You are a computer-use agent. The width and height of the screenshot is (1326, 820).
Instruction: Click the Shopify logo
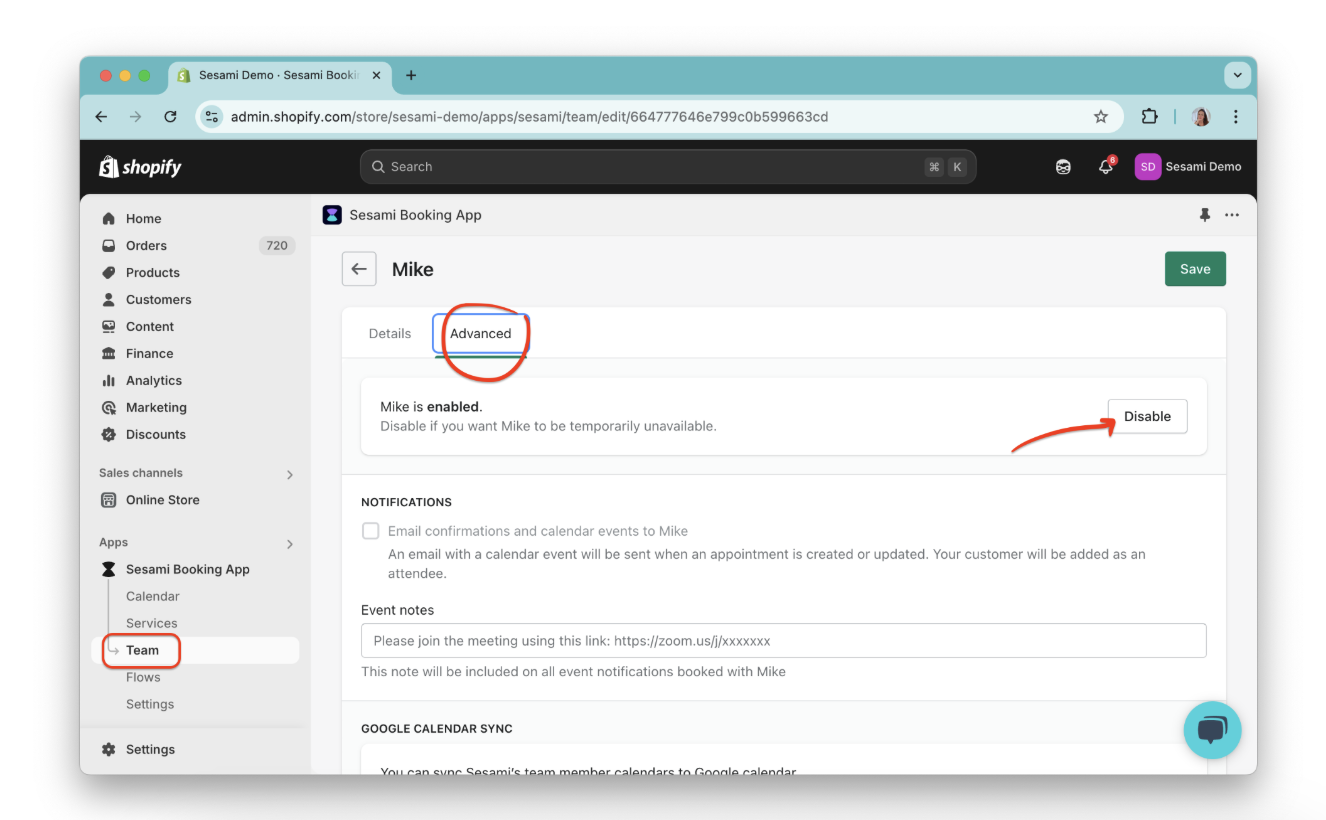click(x=140, y=167)
